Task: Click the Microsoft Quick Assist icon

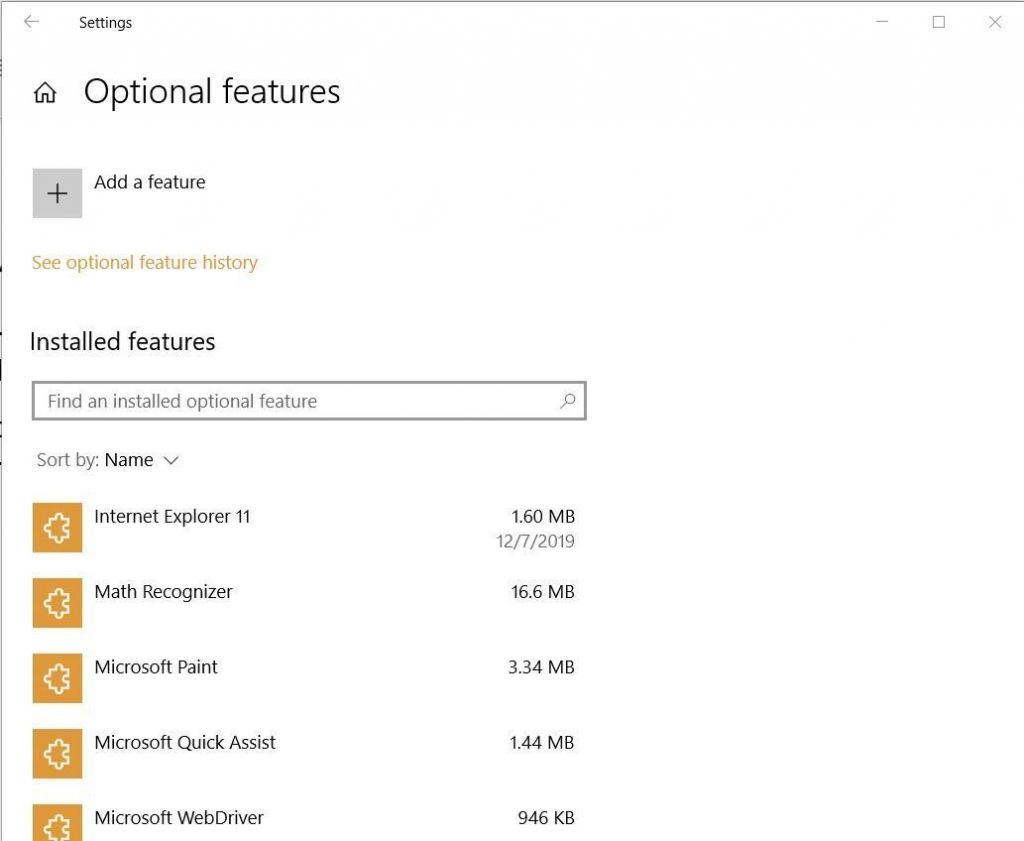Action: point(57,753)
